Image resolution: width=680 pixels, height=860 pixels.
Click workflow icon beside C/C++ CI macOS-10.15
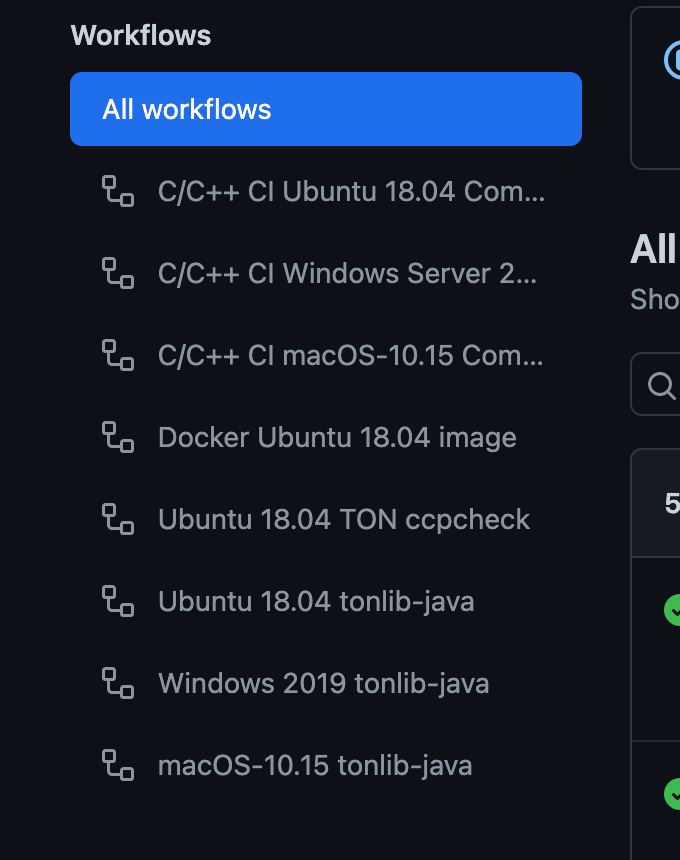(x=118, y=355)
